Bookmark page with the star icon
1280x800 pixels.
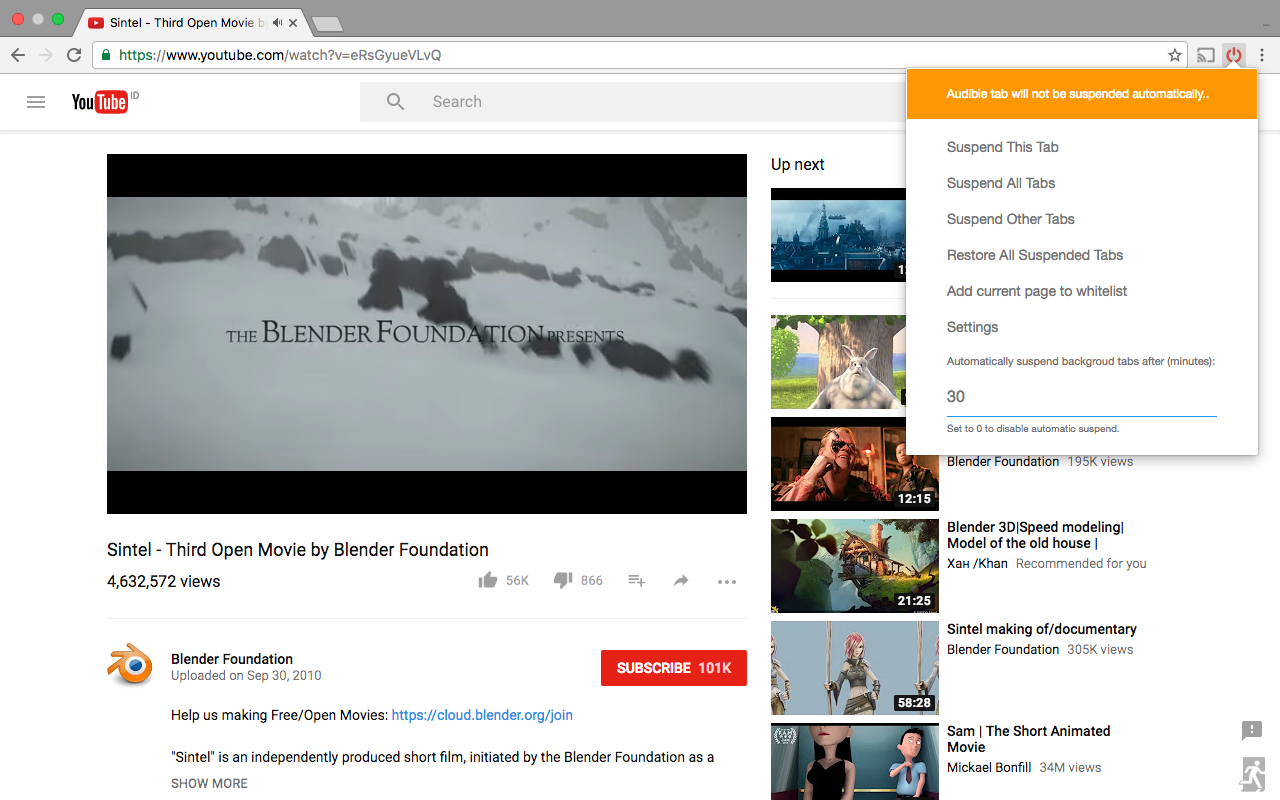pos(1175,55)
